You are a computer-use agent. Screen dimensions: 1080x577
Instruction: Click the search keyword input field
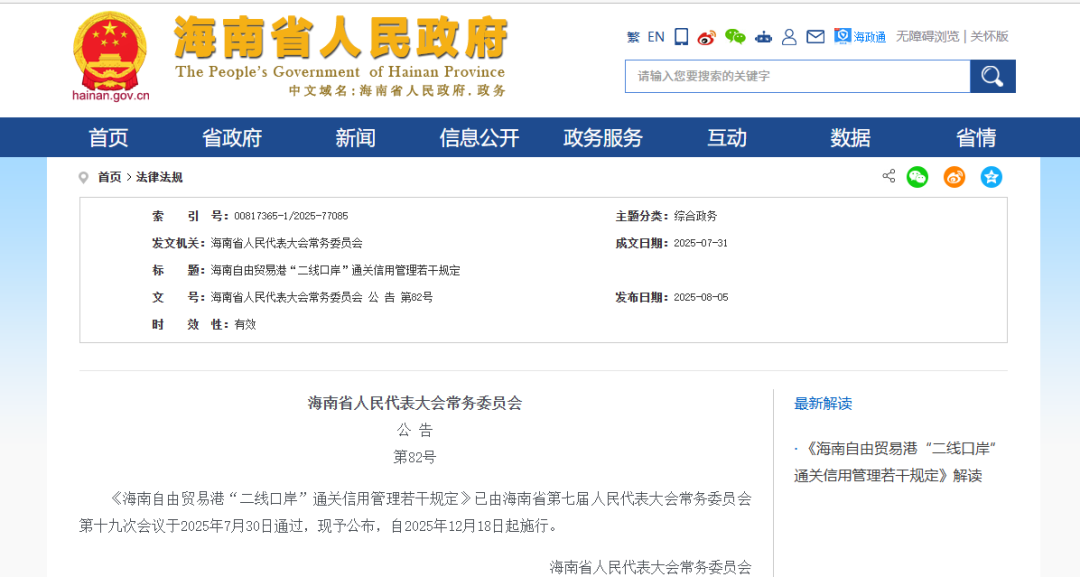click(795, 75)
